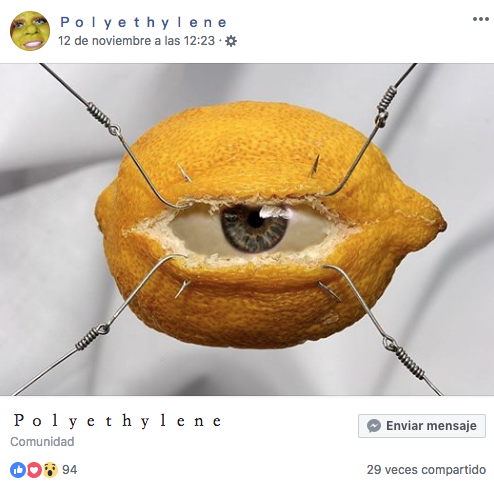Screen dimensions: 494x489
Task: Click the eye iris inside the lemon
Action: point(255,228)
